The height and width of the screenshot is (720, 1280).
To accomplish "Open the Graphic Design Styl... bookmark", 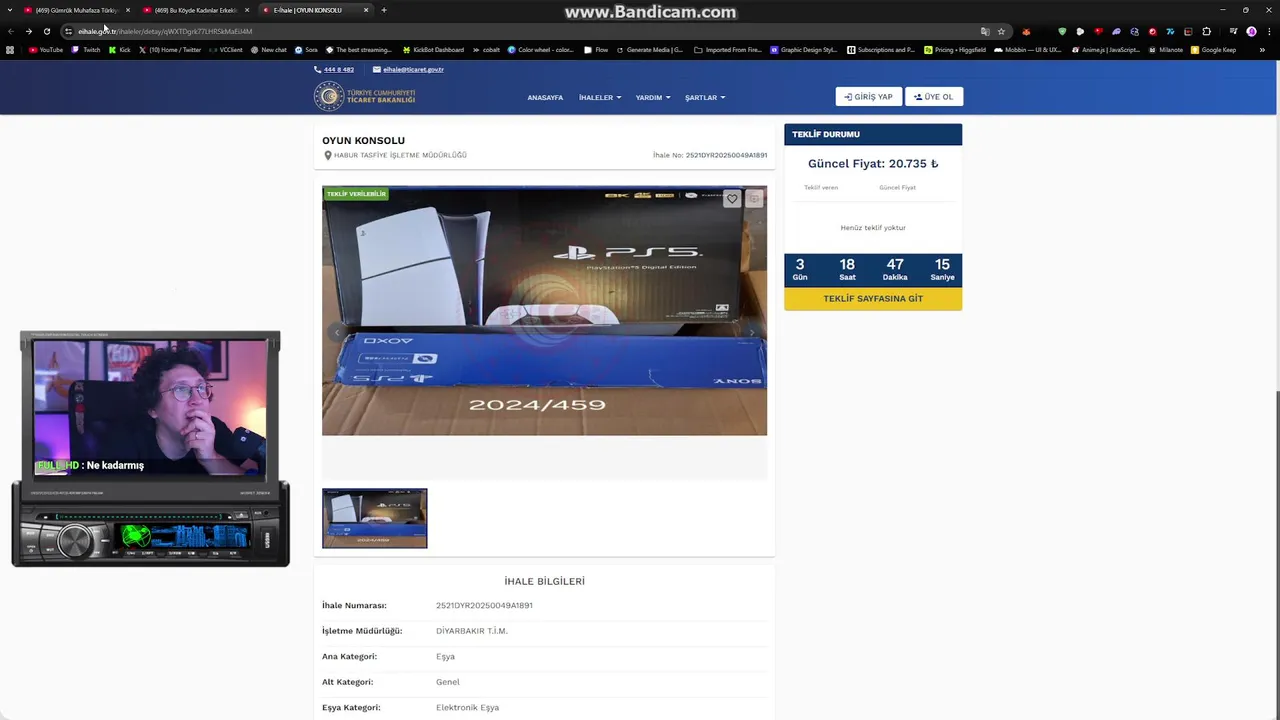I will 804,50.
